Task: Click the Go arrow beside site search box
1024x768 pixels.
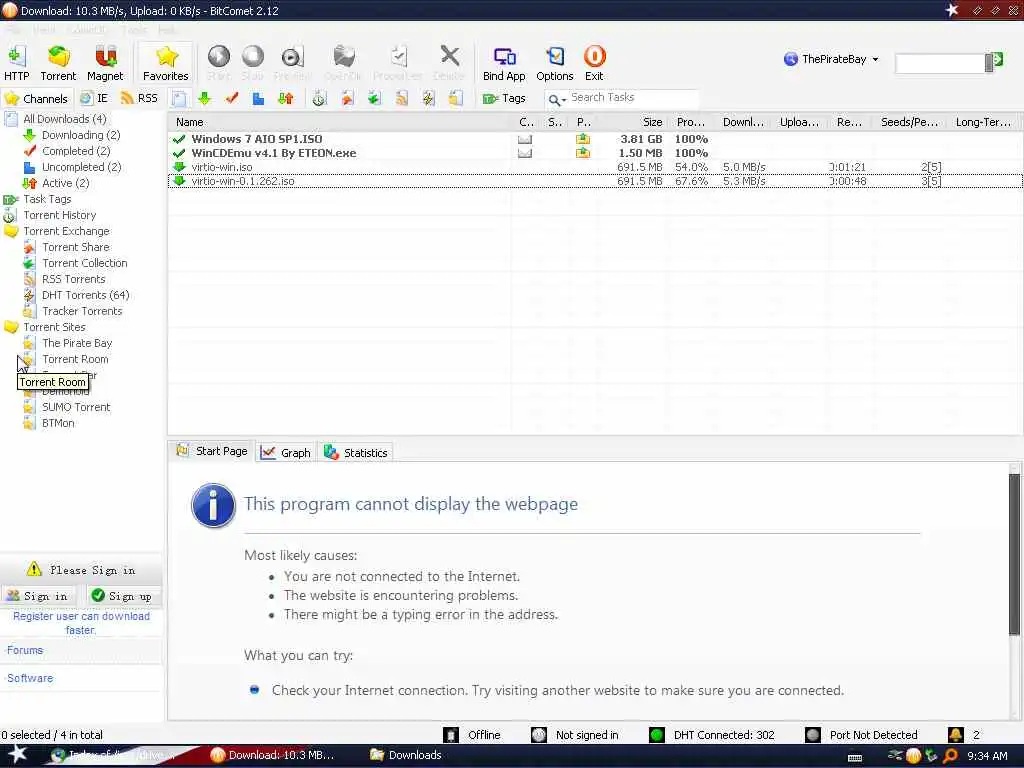Action: point(998,60)
